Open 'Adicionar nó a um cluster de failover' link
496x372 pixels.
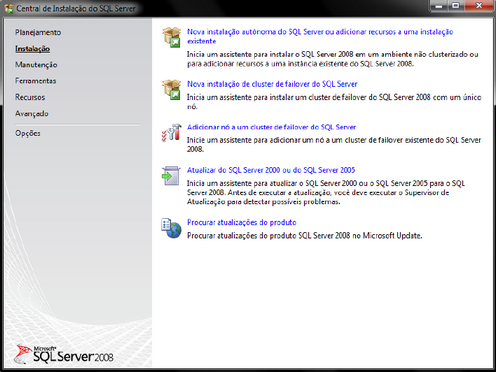[x=271, y=127]
